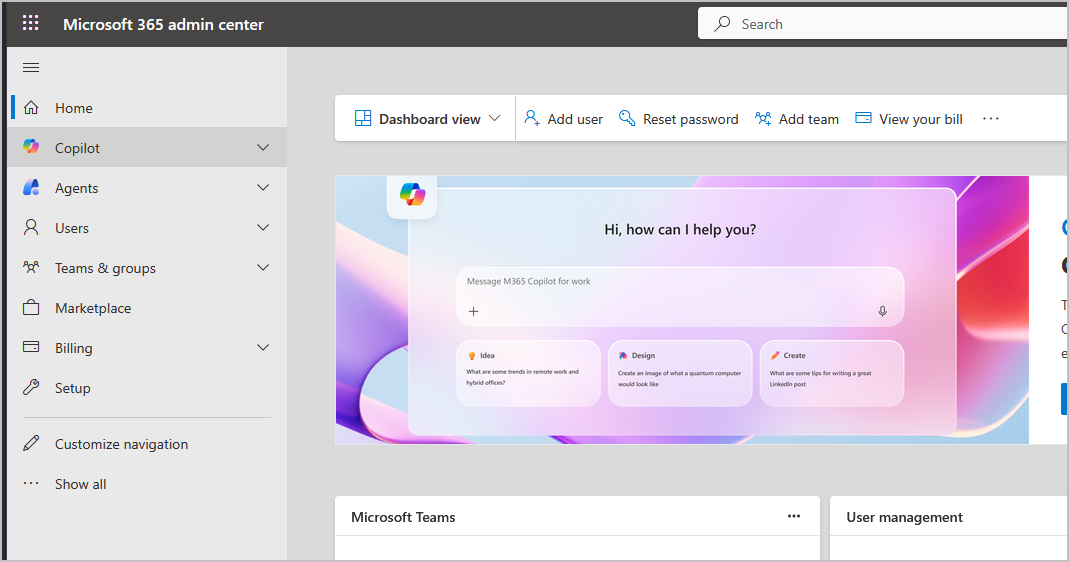Image resolution: width=1069 pixels, height=562 pixels.
Task: Open Setup in the navigation
Action: [72, 388]
